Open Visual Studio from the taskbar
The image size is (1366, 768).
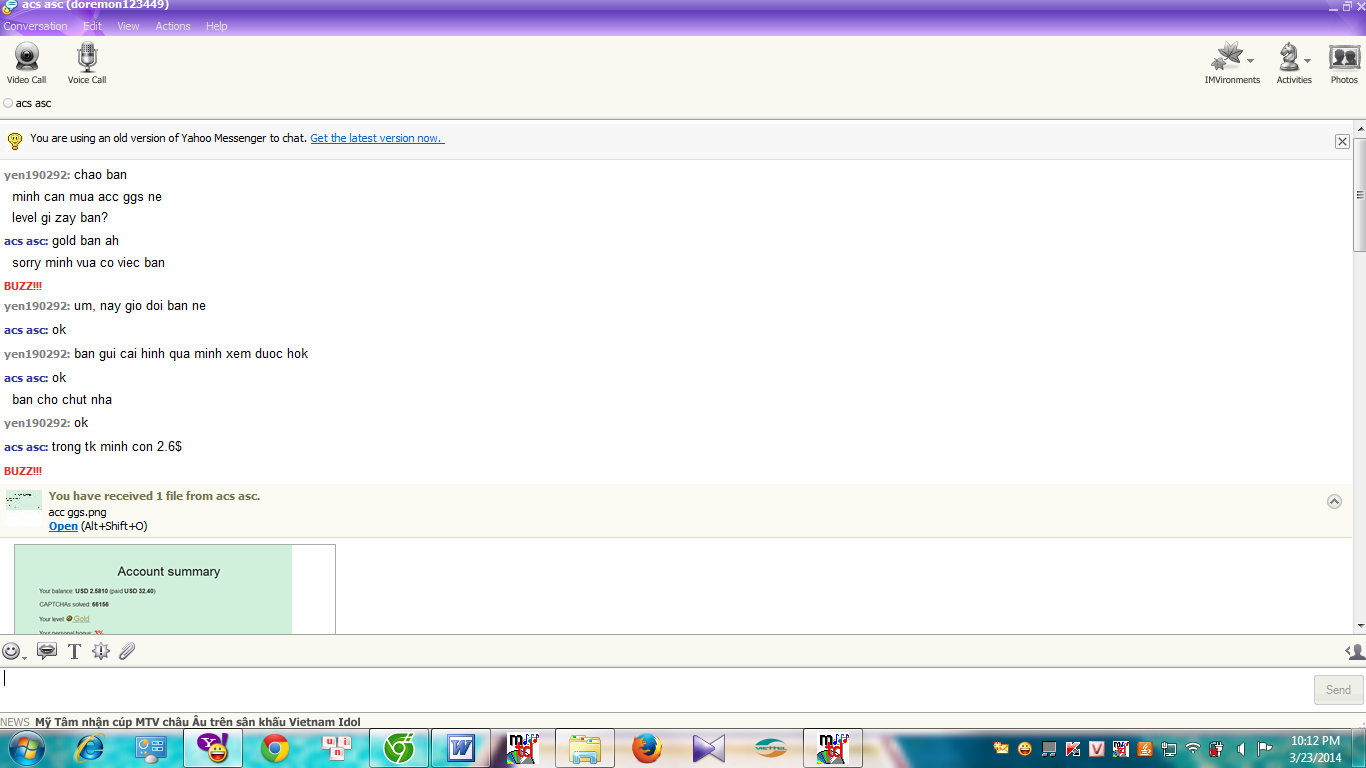709,748
